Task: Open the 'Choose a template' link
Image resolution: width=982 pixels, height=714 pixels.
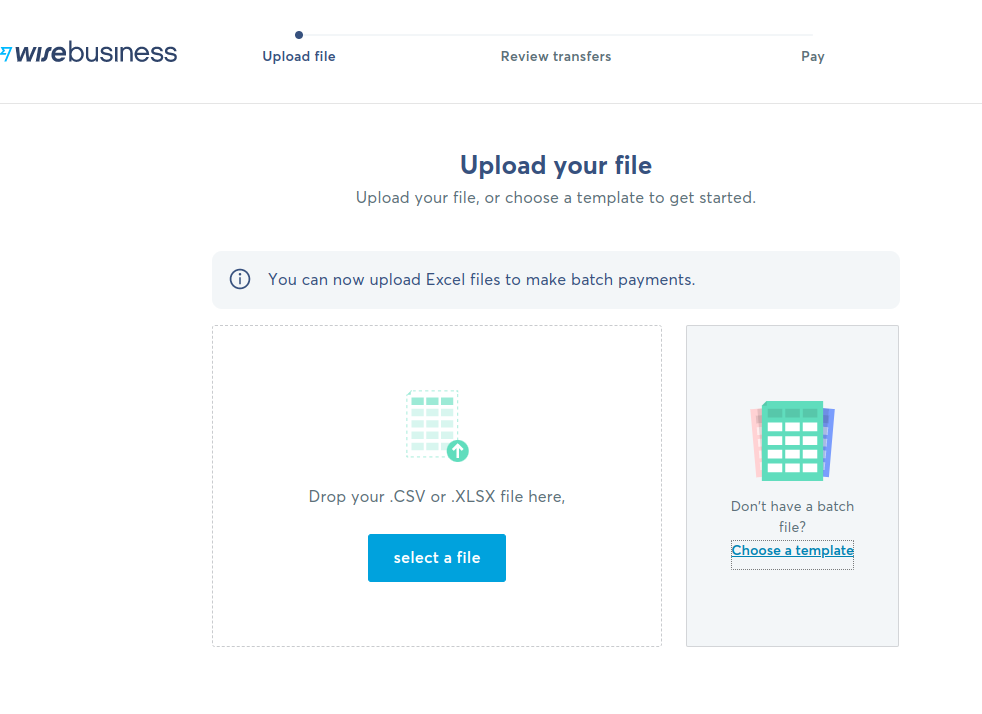Action: (x=792, y=551)
